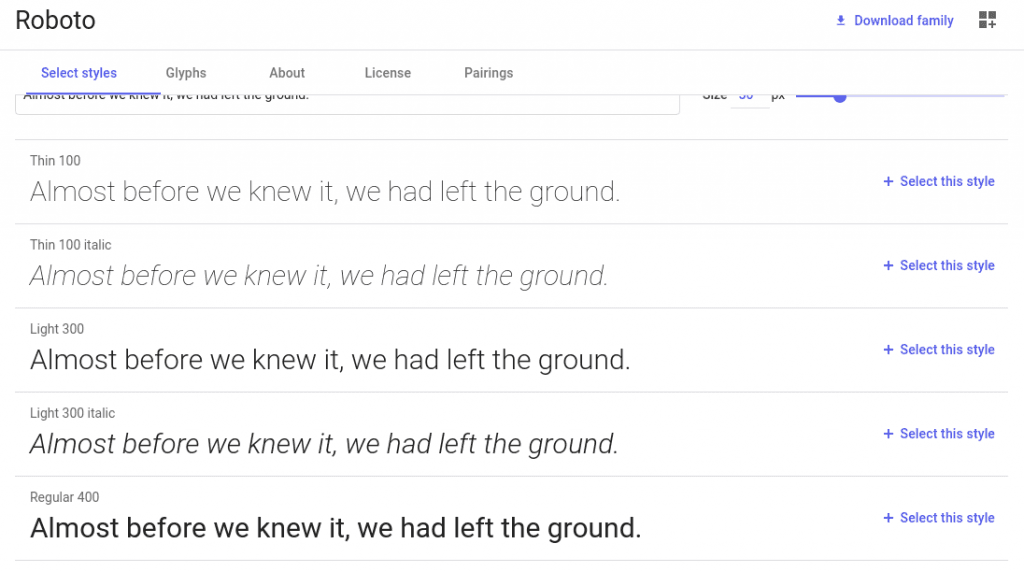Click the plus icon for Regular 400
This screenshot has width=1024, height=572.
pyautogui.click(x=888, y=518)
